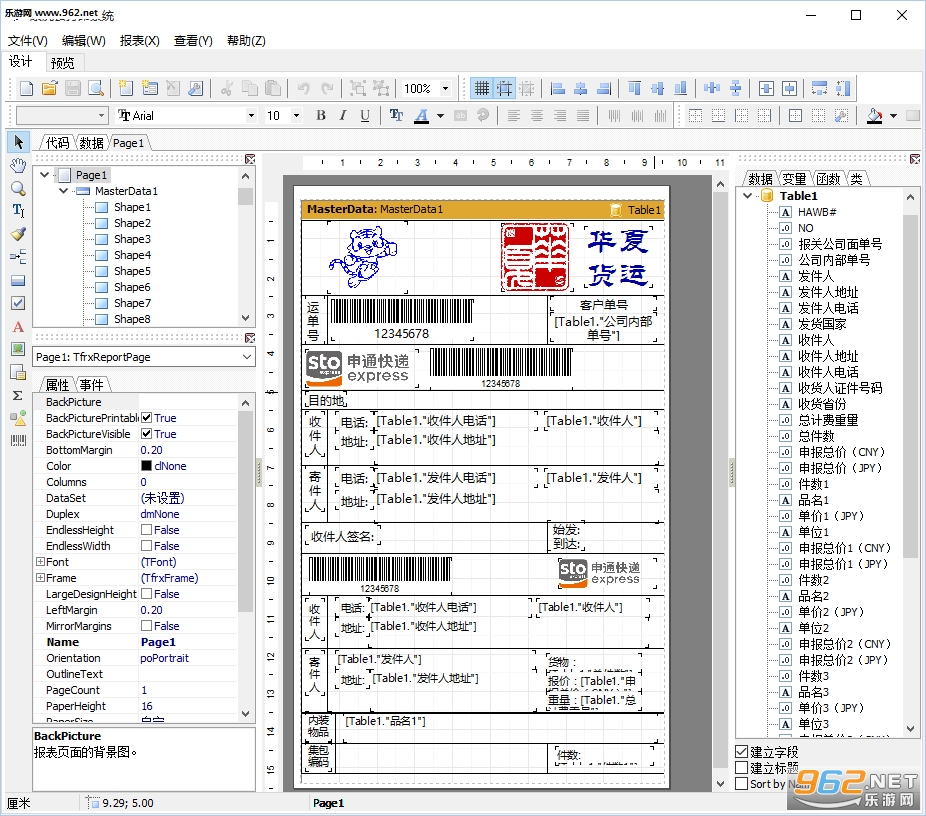This screenshot has height=816, width=926.
Task: Switch to the 函数 tab
Action: (829, 179)
